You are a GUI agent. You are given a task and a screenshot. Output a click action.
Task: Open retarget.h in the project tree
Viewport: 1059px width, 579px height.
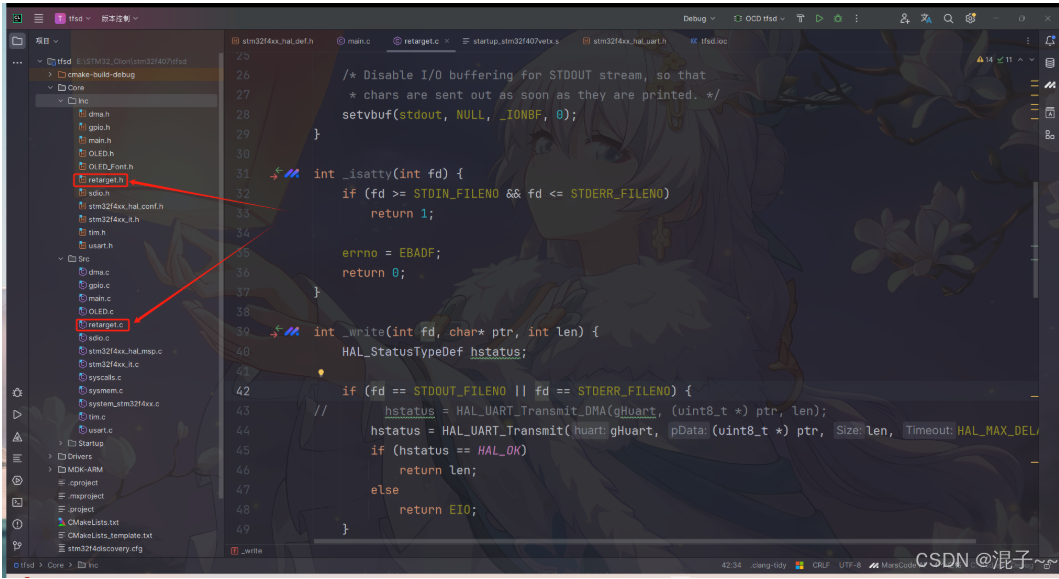[x=101, y=180]
